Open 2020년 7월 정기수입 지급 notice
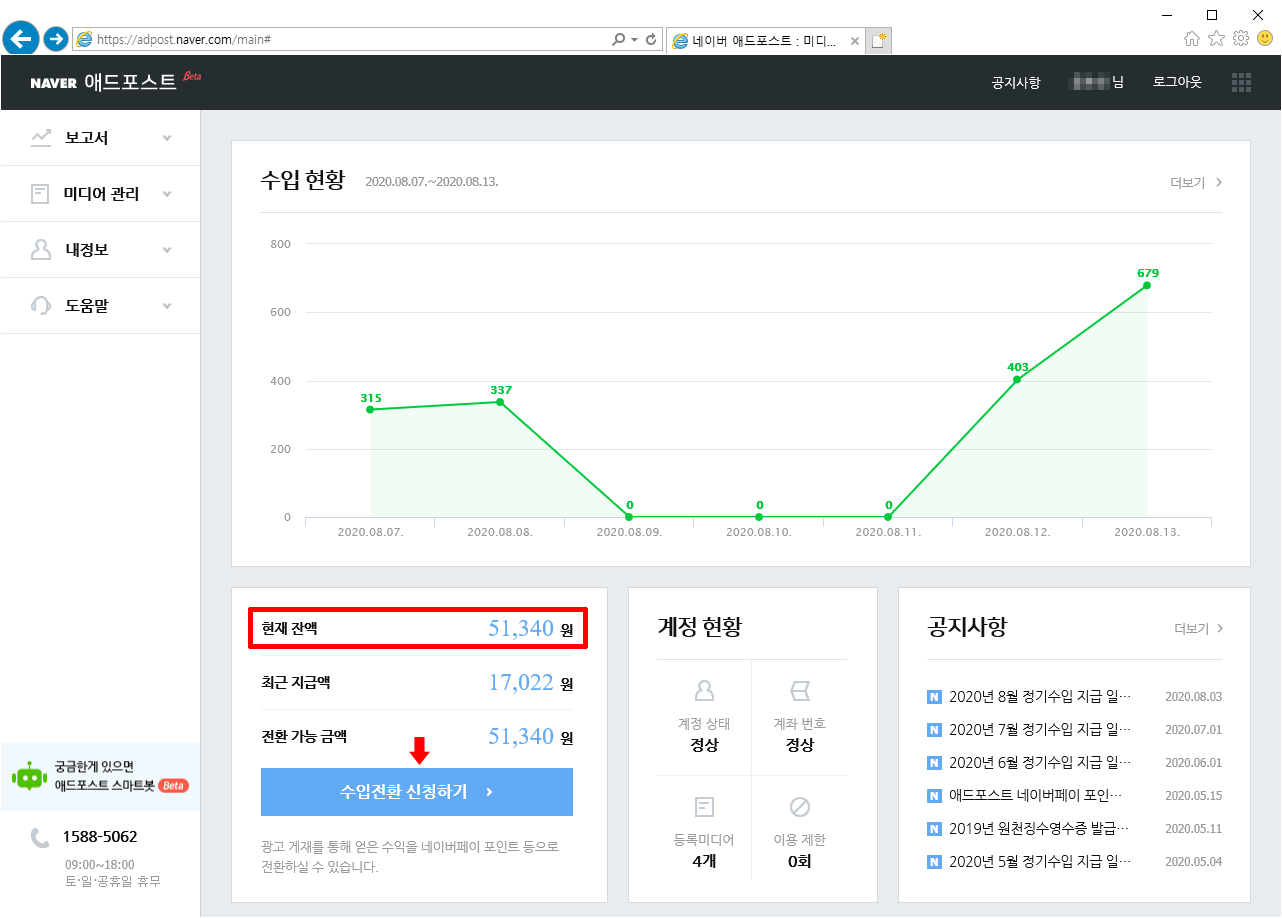 click(1040, 730)
